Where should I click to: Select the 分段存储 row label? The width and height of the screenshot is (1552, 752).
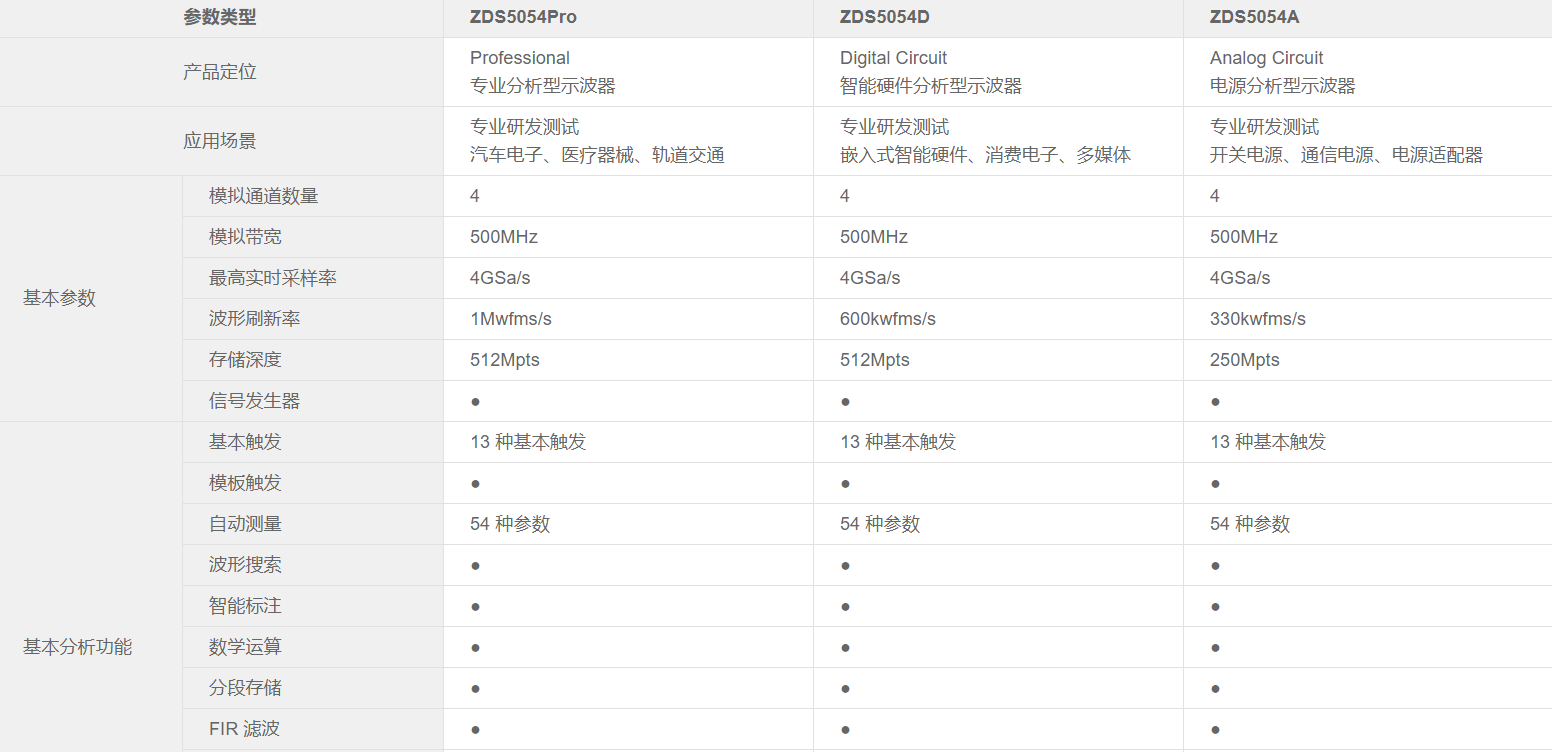[246, 688]
